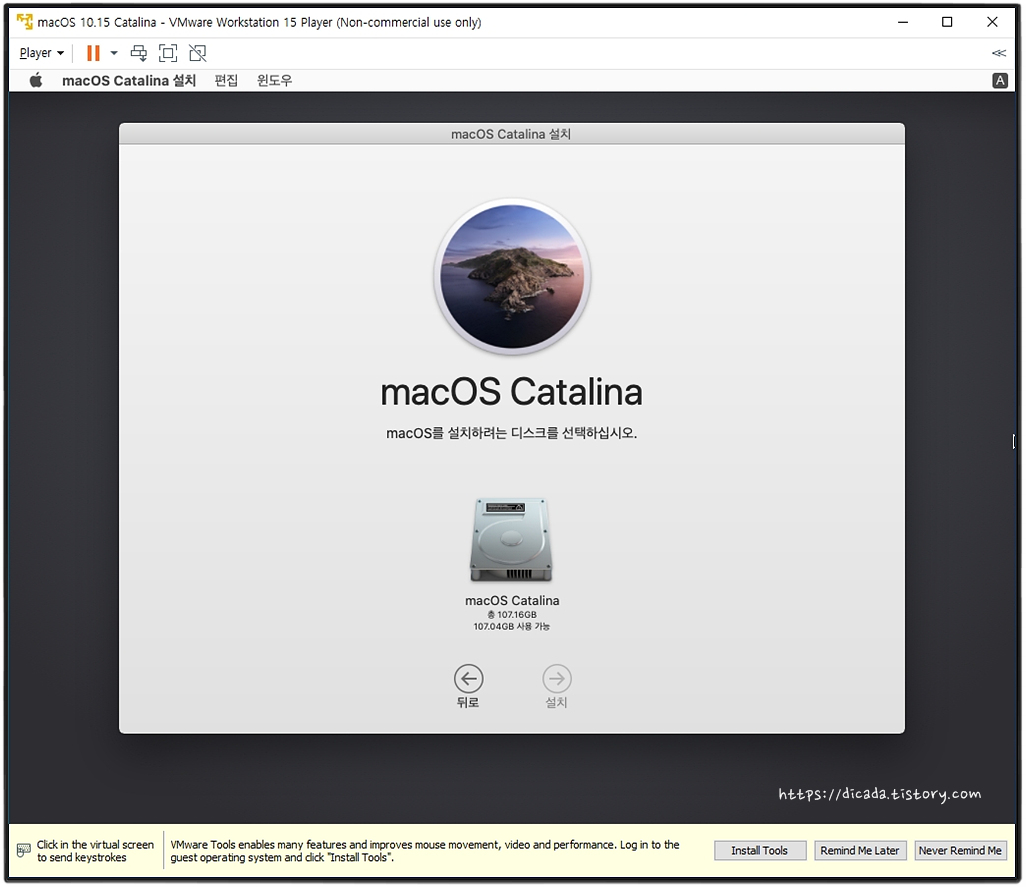Click the input source A indicator
Image resolution: width=1026 pixels, height=887 pixels.
coord(1000,80)
